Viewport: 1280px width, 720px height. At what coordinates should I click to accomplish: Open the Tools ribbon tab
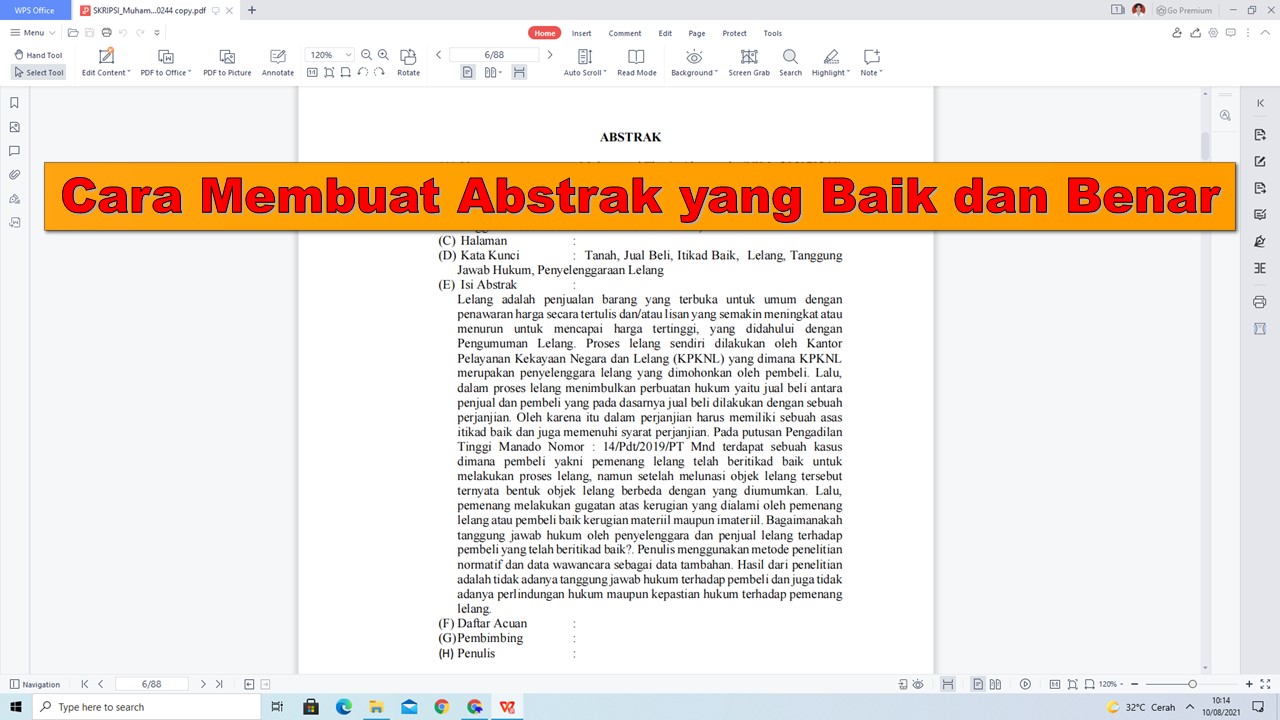click(772, 33)
